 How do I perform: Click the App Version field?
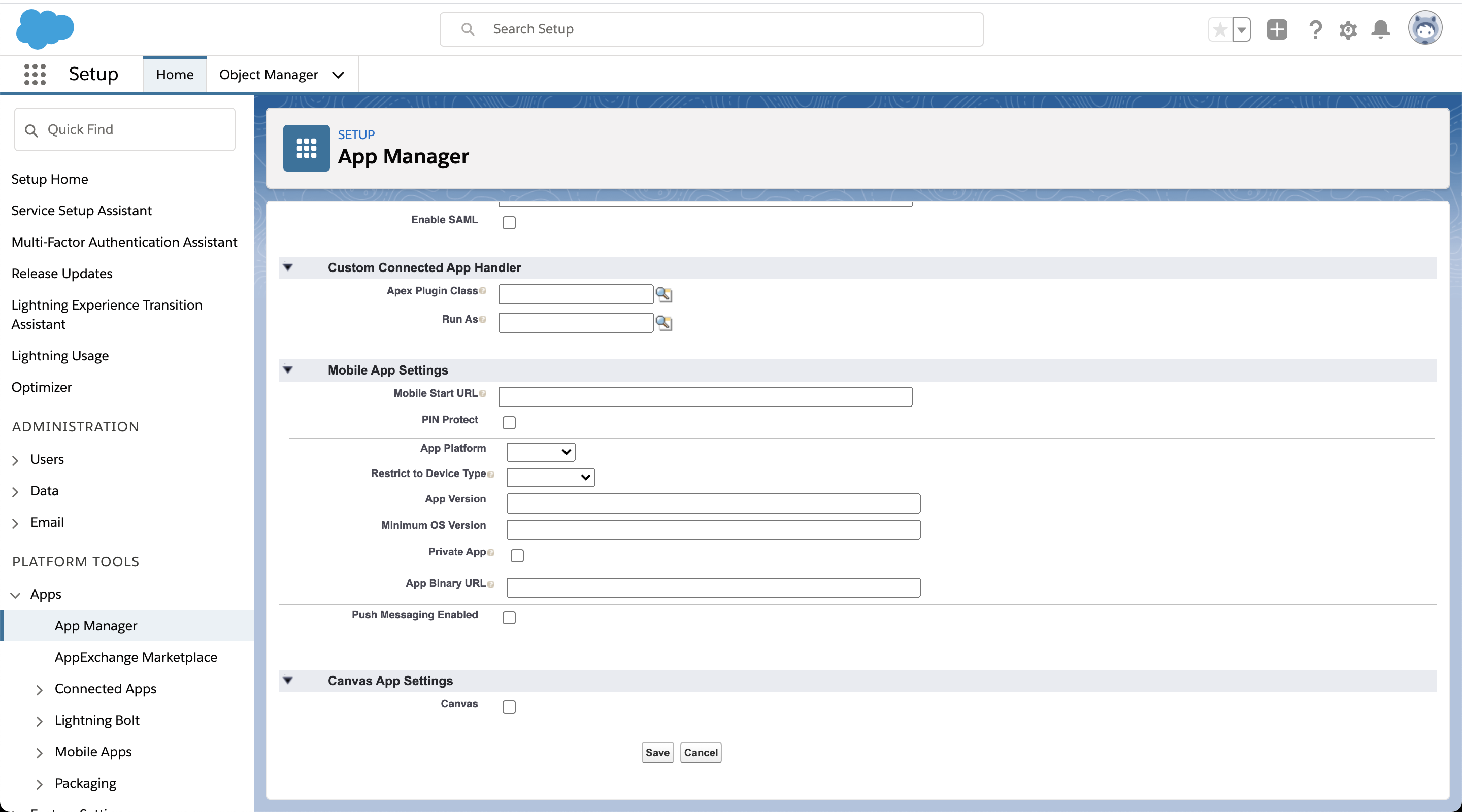coord(713,503)
